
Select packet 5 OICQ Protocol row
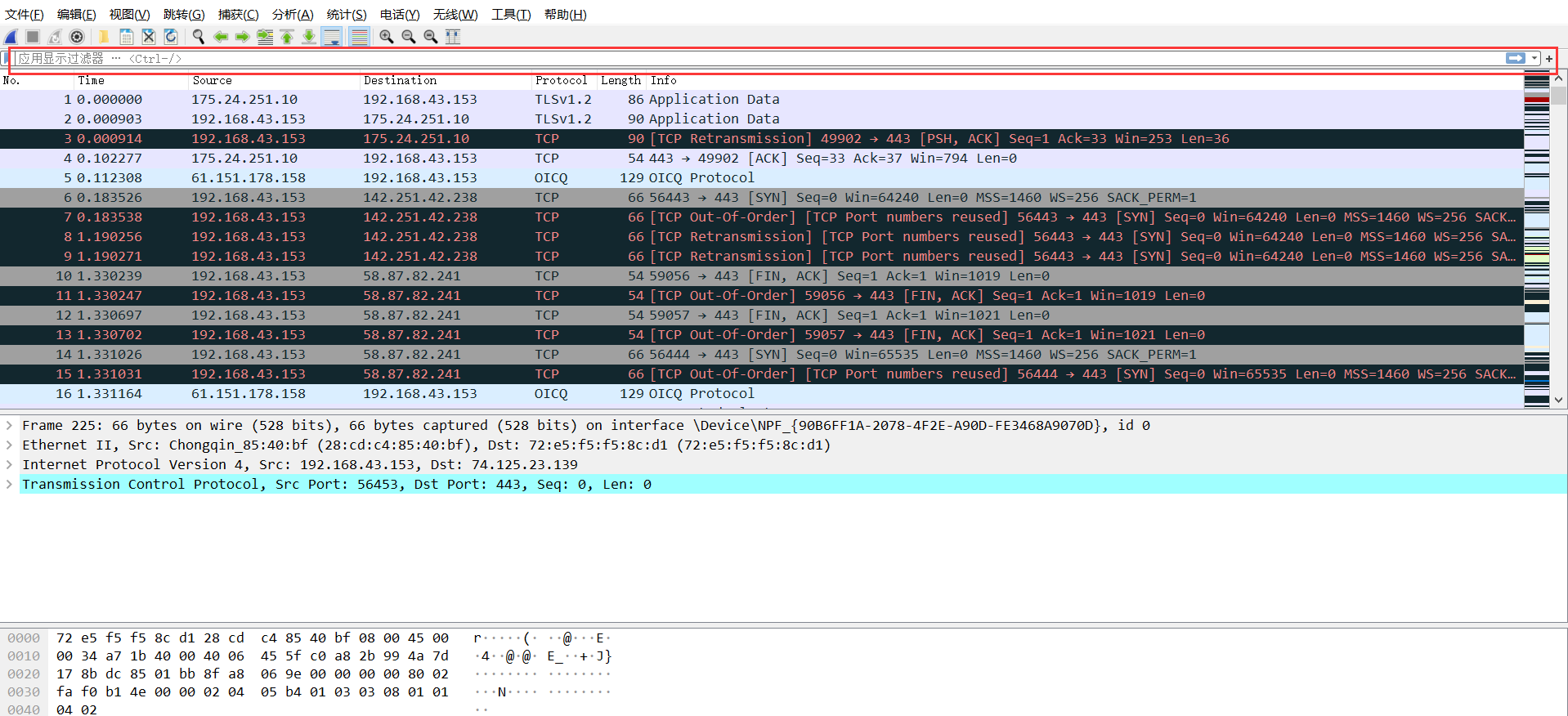coord(762,177)
